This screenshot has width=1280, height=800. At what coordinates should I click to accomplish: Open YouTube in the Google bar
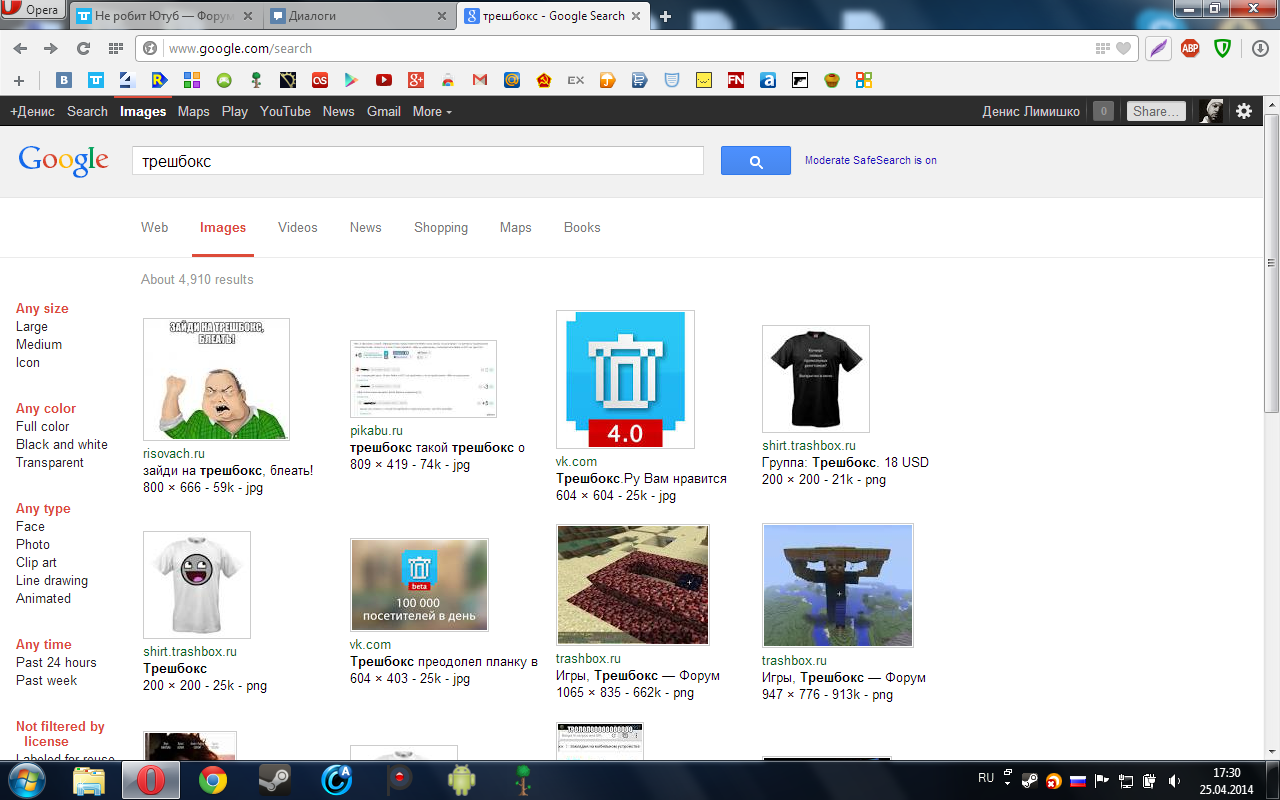285,111
